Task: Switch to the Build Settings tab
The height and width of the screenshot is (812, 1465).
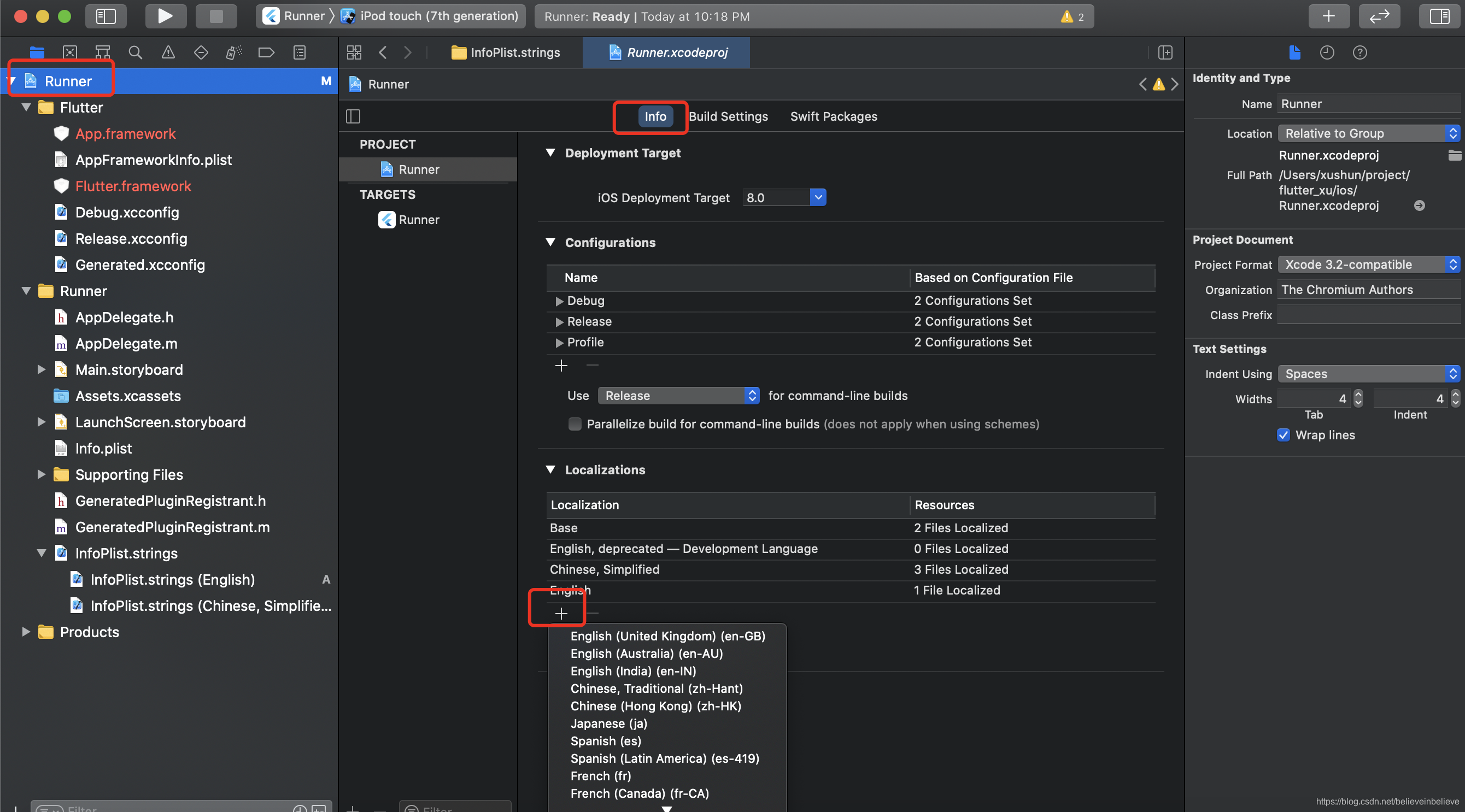Action: (x=728, y=116)
